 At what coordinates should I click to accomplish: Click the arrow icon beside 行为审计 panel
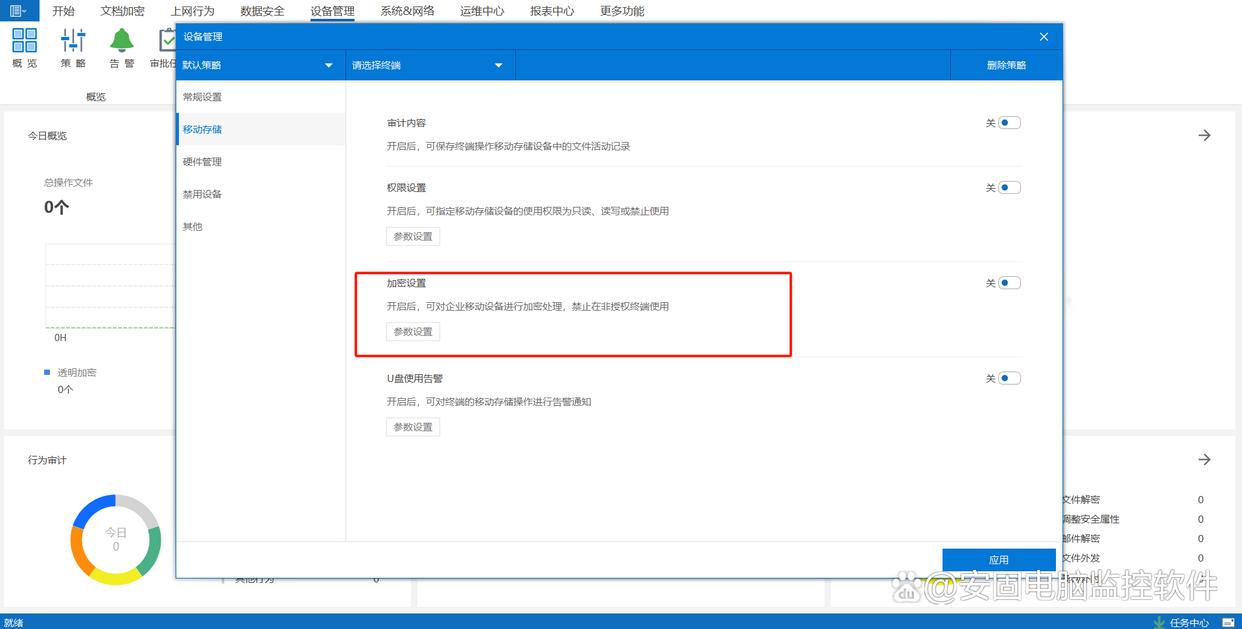click(x=1204, y=460)
